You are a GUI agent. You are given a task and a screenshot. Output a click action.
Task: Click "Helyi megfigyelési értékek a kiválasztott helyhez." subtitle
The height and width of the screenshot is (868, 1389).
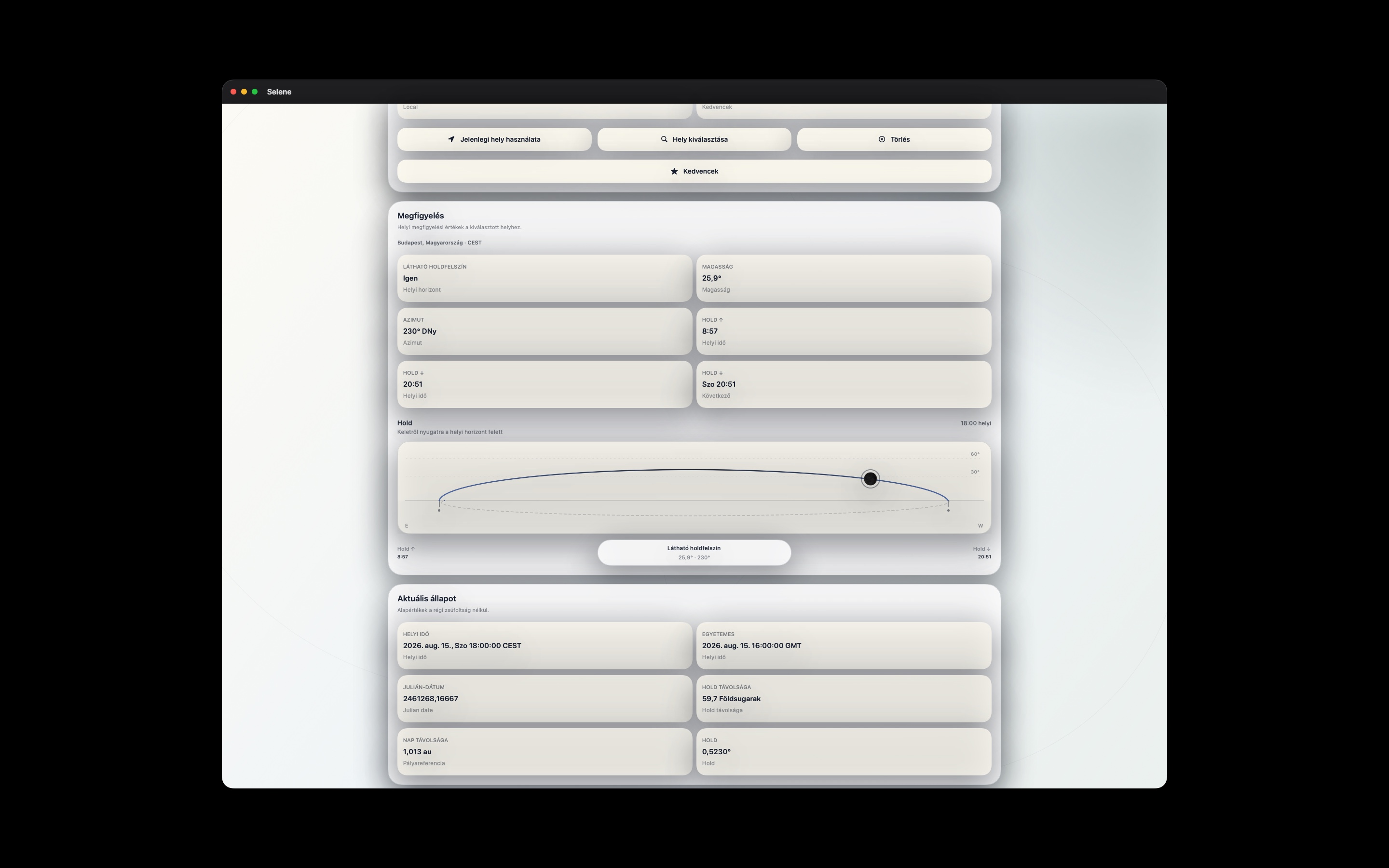(x=459, y=227)
